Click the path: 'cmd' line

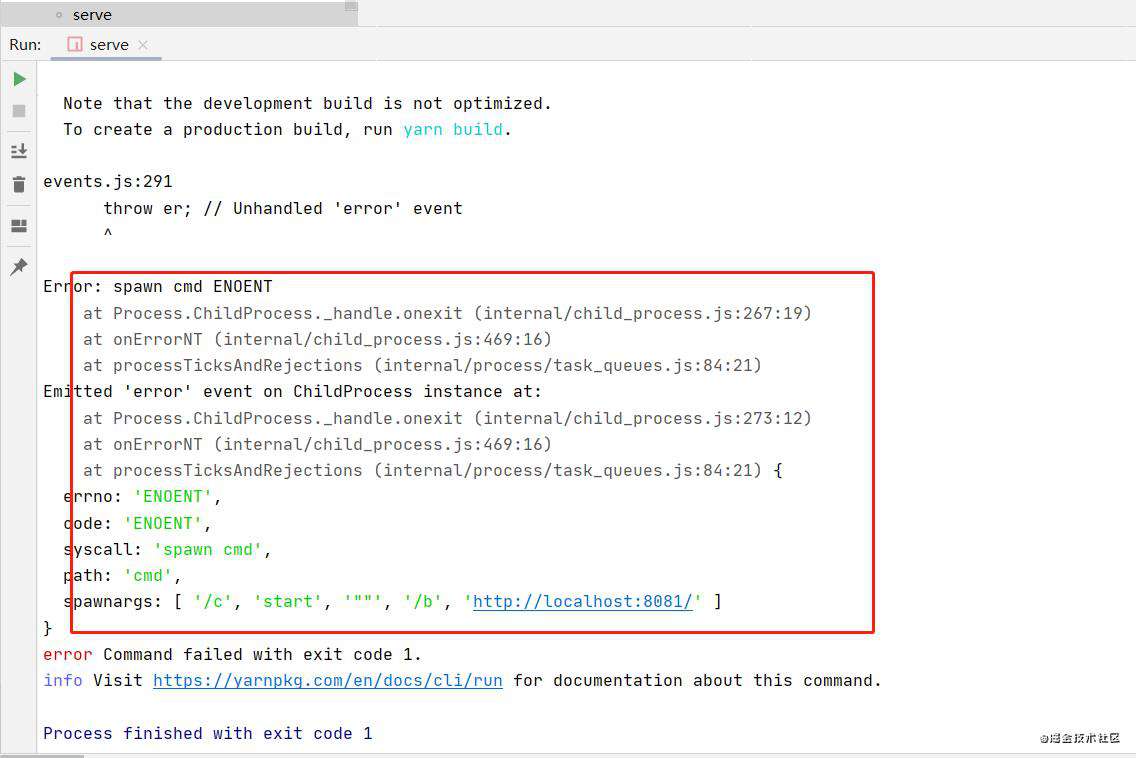[x=122, y=576]
